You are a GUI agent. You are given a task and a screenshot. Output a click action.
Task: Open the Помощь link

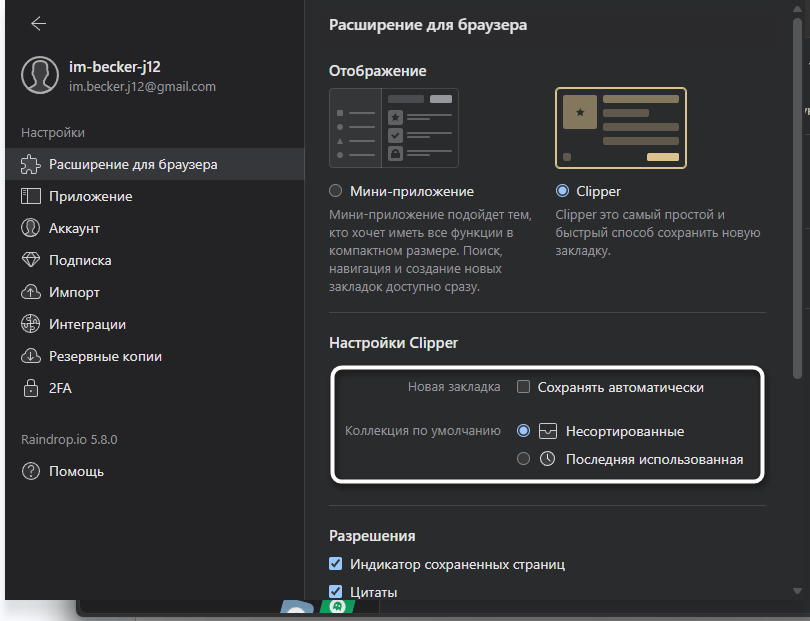click(155, 471)
